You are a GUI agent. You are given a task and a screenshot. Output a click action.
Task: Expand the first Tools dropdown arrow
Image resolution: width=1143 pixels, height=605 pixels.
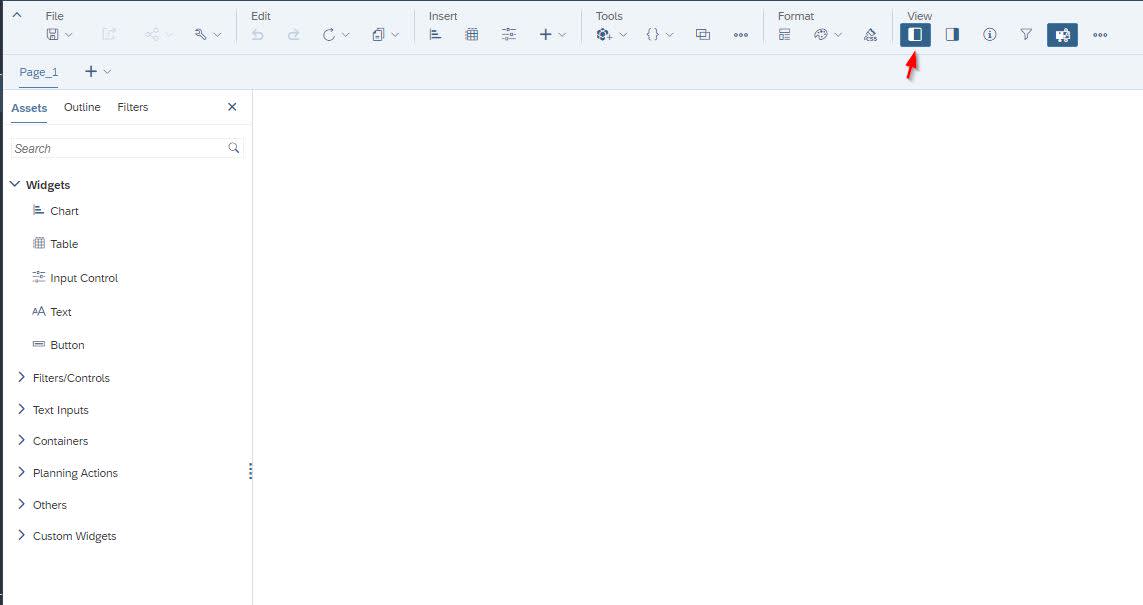click(x=623, y=35)
